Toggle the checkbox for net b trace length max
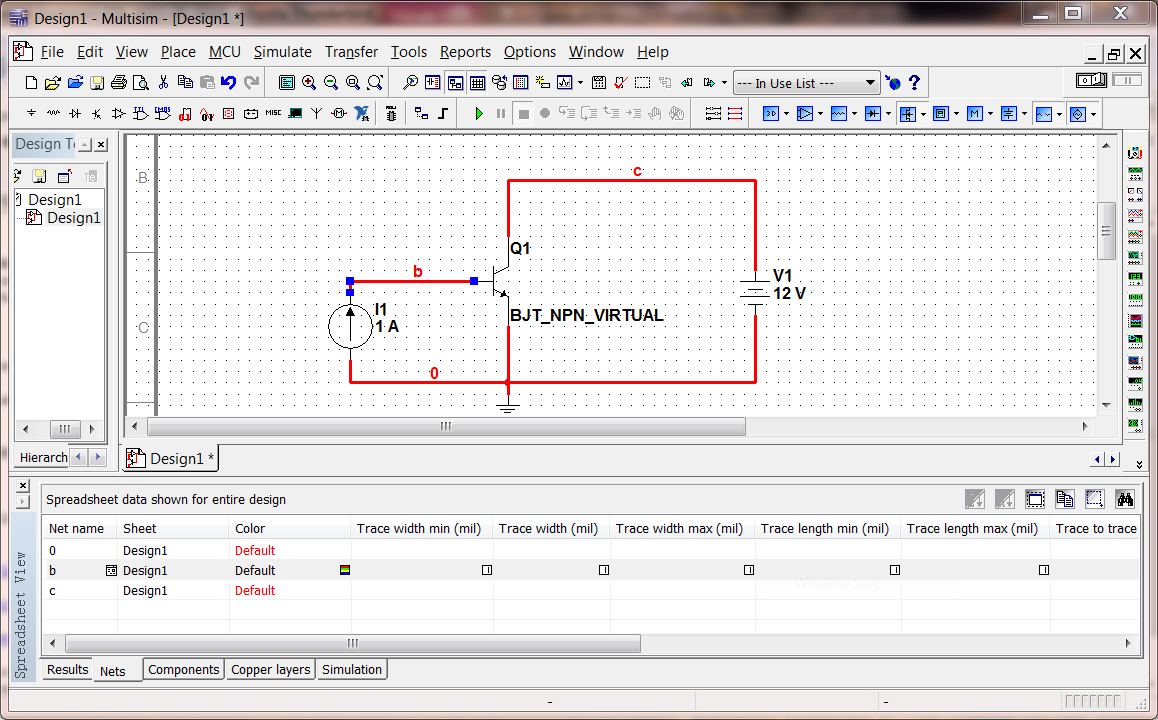Screen dimensions: 1158x720 tap(1044, 570)
